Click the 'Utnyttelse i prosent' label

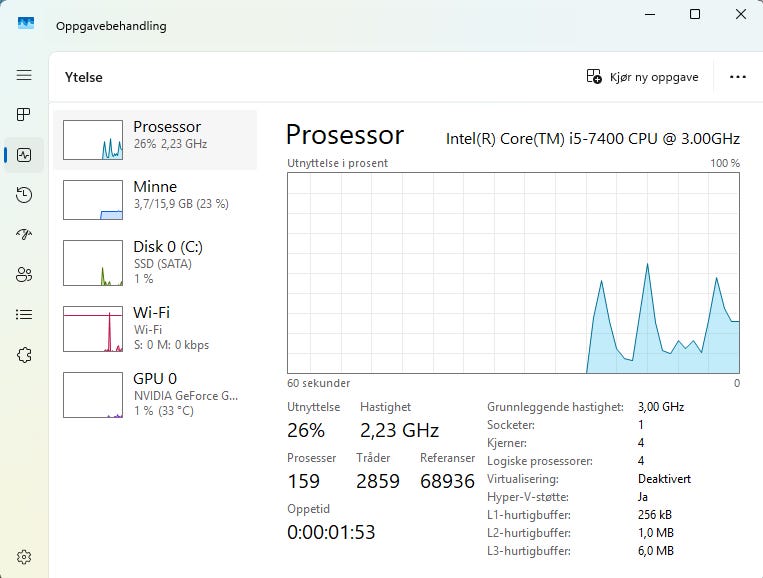click(x=337, y=163)
